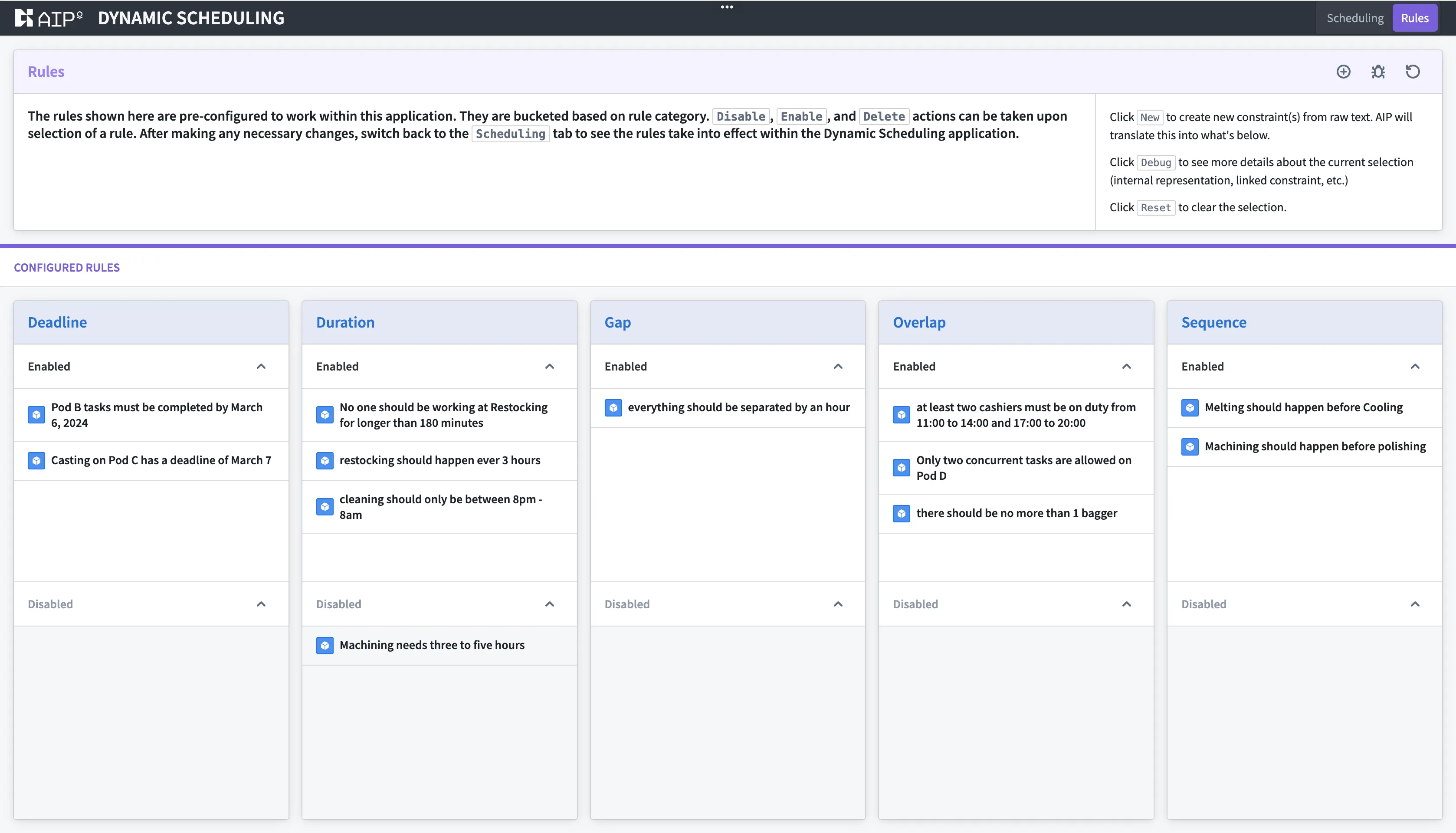Click the Reset selection icon
The image size is (1456, 833).
click(x=1413, y=72)
